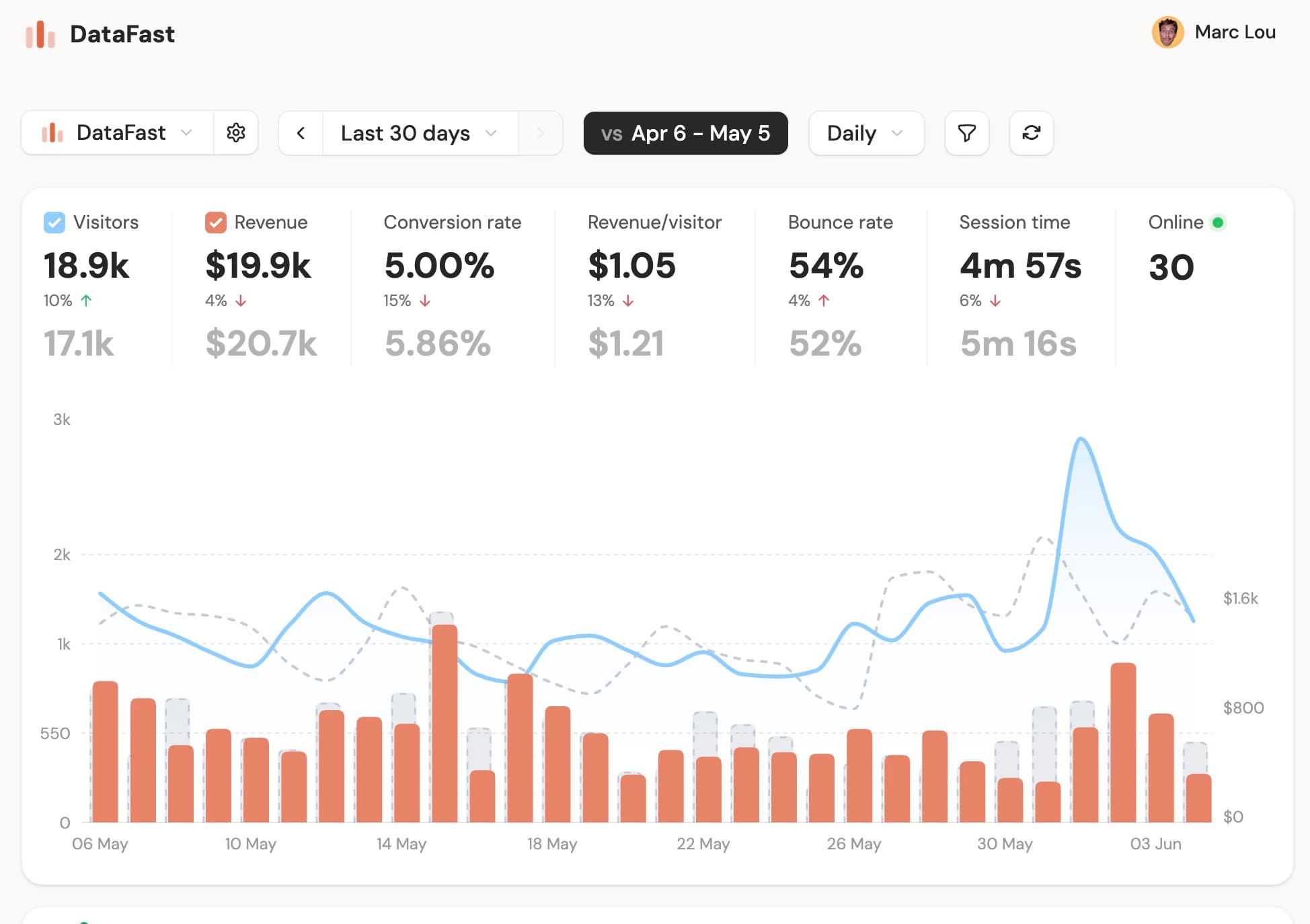This screenshot has height=924, width=1310.
Task: Click the 18.9k visitors value
Action: (x=86, y=266)
